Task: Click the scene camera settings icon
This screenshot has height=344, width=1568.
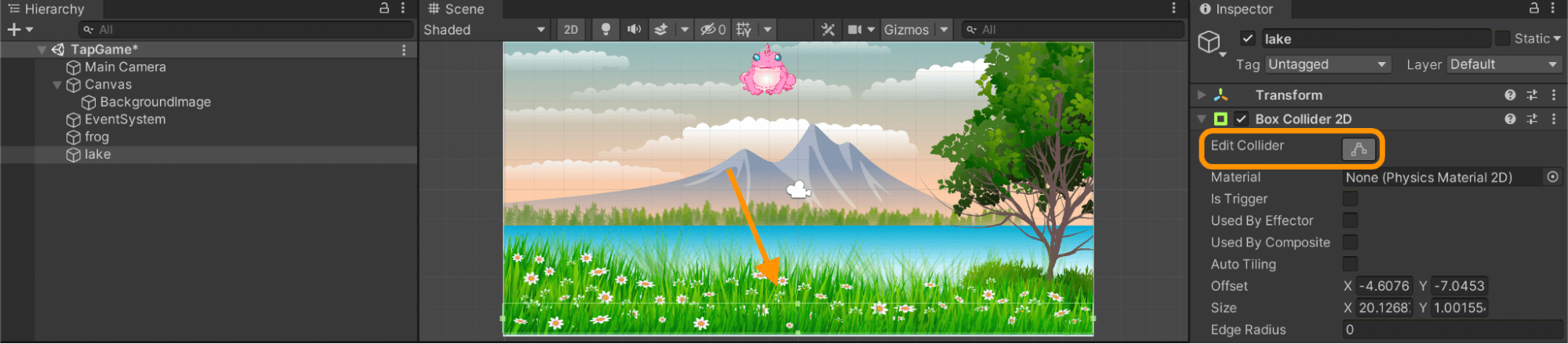Action: click(854, 29)
